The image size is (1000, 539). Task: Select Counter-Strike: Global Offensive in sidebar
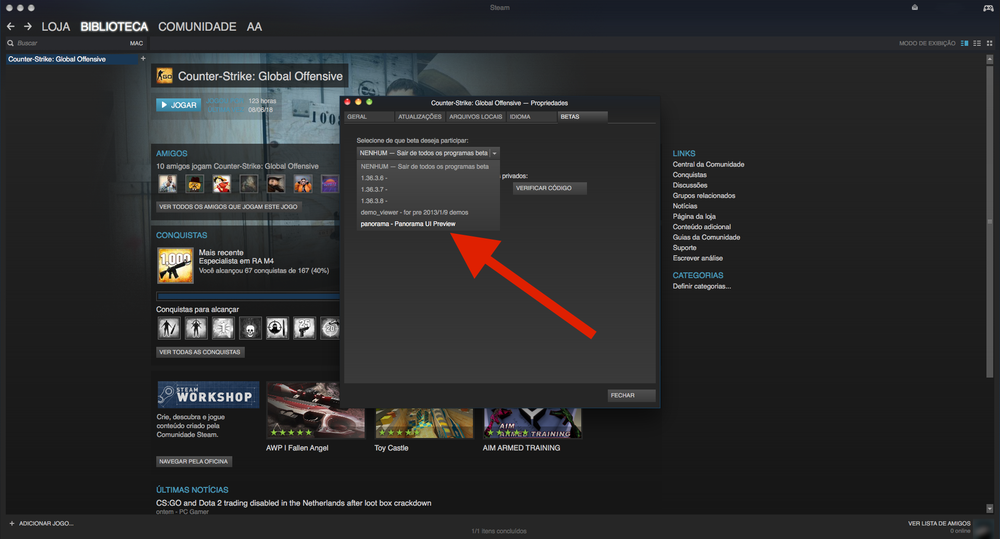[71, 59]
